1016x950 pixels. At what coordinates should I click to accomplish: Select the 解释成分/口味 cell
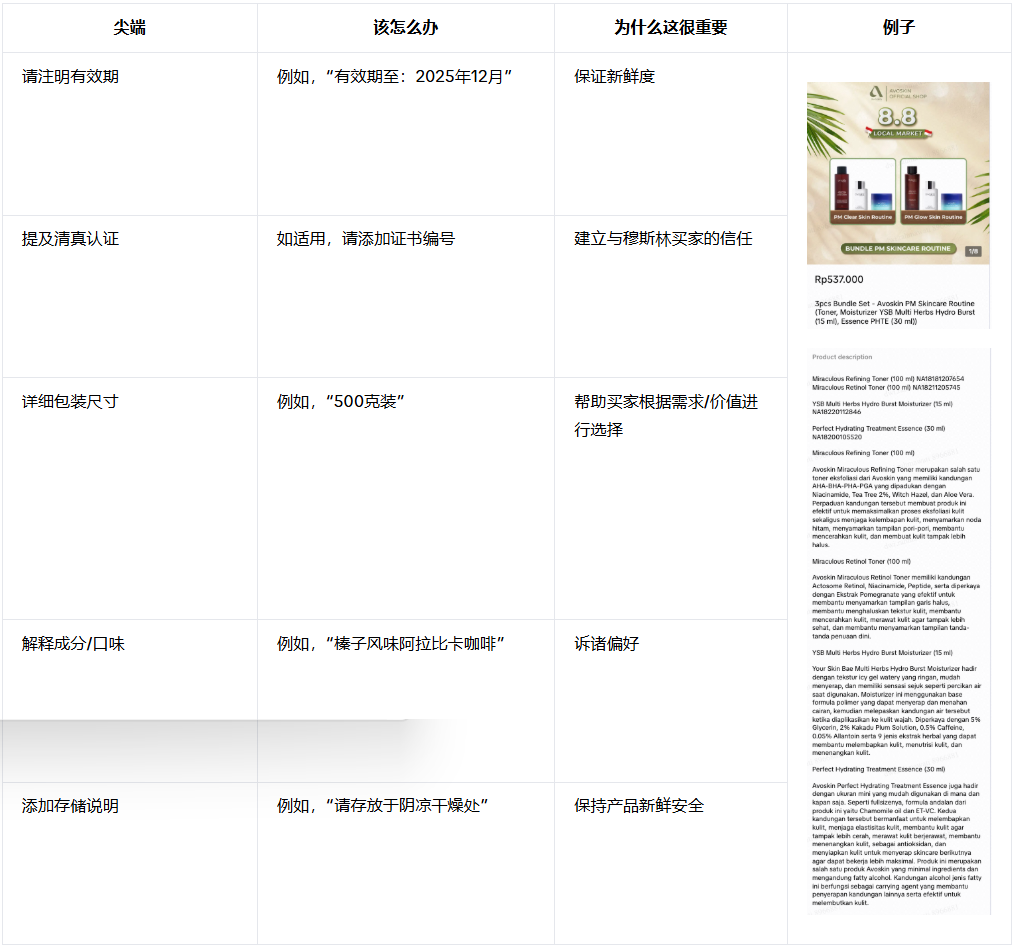(73, 644)
